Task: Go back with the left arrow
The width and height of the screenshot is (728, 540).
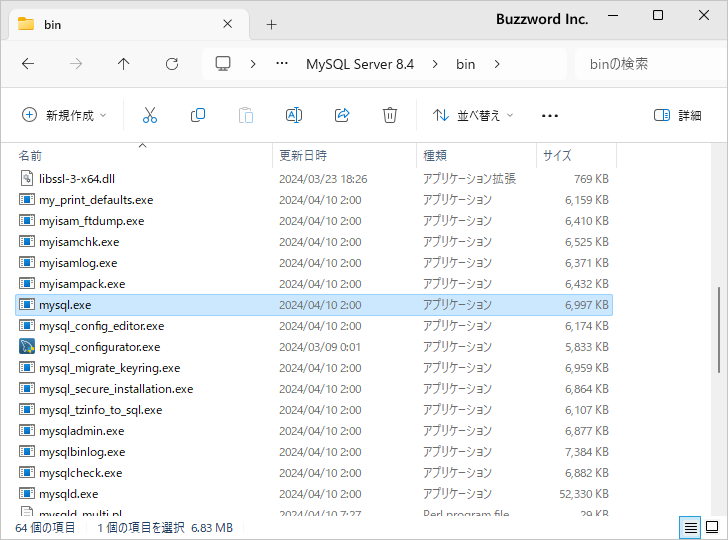Action: pos(28,64)
